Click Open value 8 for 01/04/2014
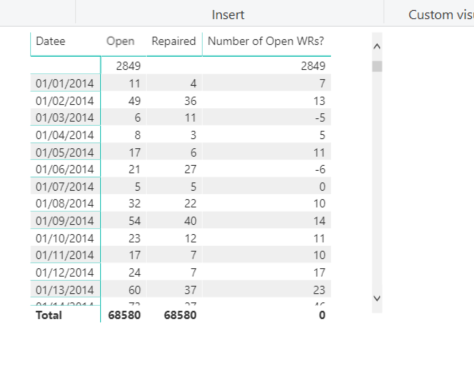This screenshot has width=474, height=389. tap(137, 135)
